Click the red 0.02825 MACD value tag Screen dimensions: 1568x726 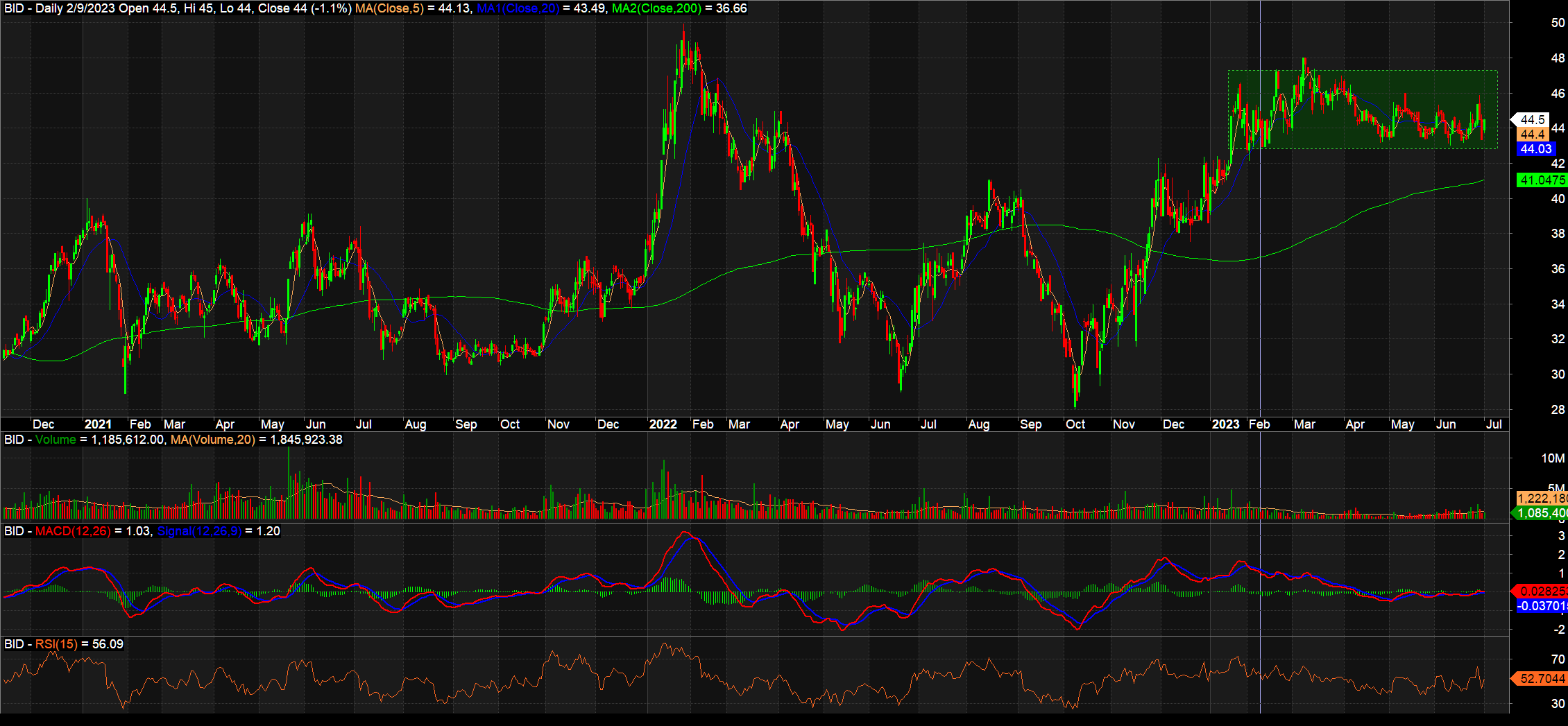[1542, 591]
